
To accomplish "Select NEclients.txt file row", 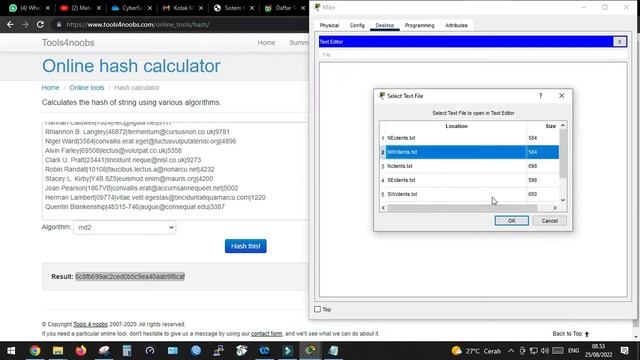I will click(469, 138).
